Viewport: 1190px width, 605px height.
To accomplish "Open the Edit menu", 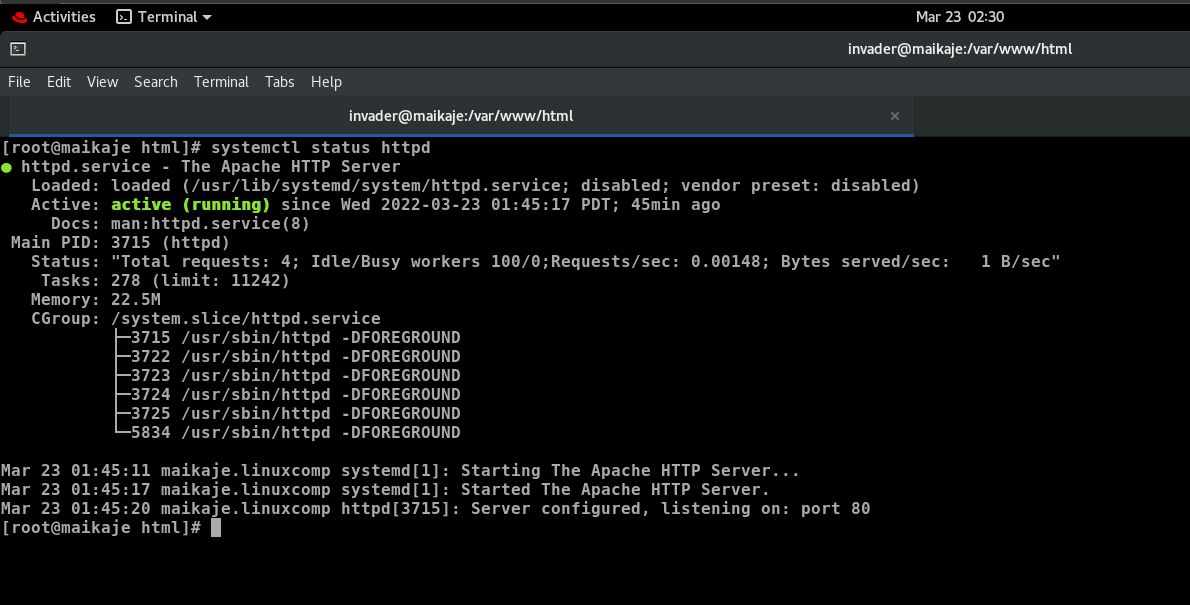I will [x=58, y=82].
